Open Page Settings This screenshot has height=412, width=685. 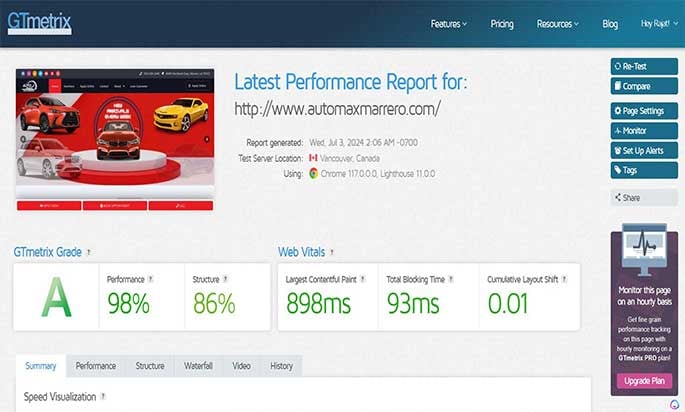tap(644, 111)
